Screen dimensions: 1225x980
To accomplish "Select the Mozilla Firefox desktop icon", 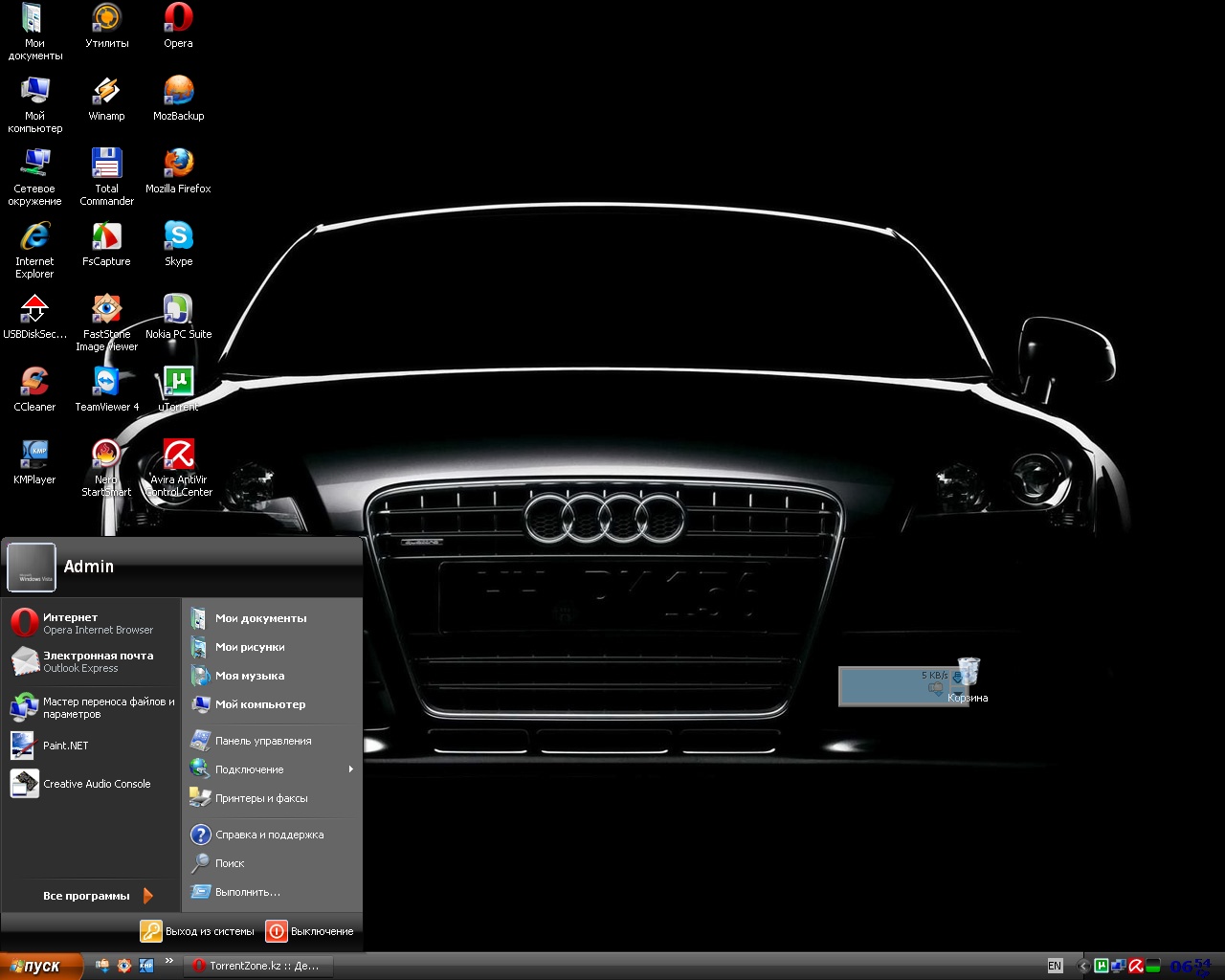I will tap(178, 171).
